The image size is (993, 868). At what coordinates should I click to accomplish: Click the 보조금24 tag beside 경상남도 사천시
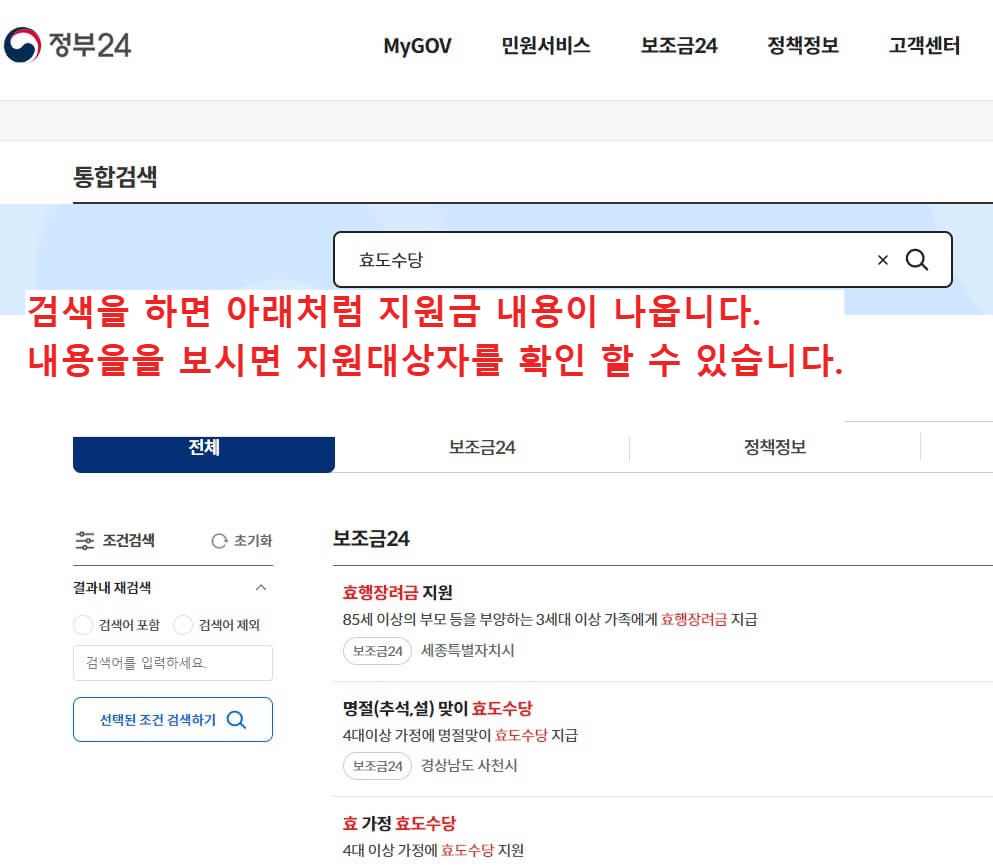377,766
